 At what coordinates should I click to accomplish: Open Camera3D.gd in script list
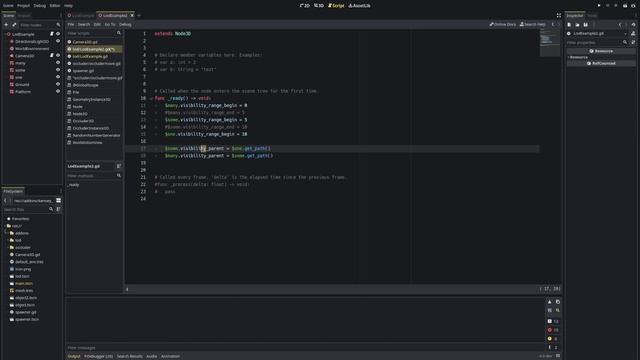(x=85, y=42)
